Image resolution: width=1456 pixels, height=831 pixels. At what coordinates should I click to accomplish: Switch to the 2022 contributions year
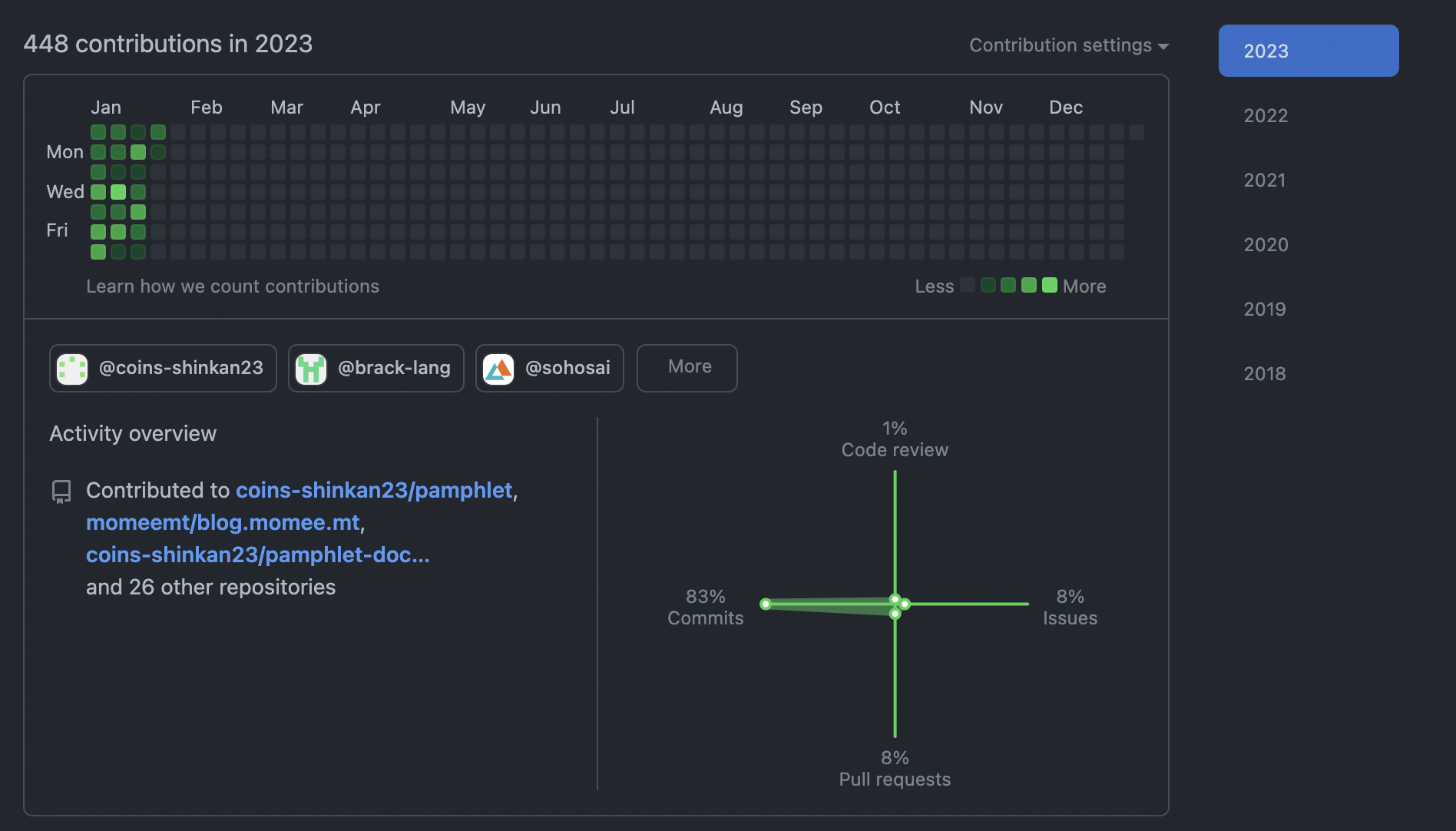[1266, 115]
